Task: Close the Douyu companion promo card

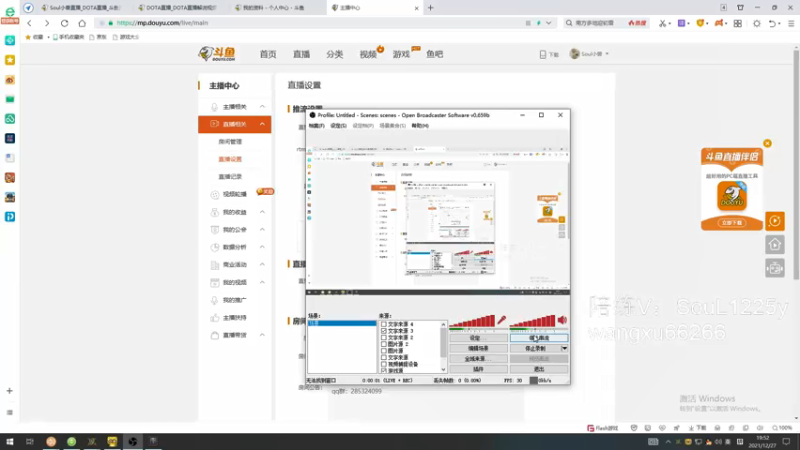Action: [x=767, y=143]
